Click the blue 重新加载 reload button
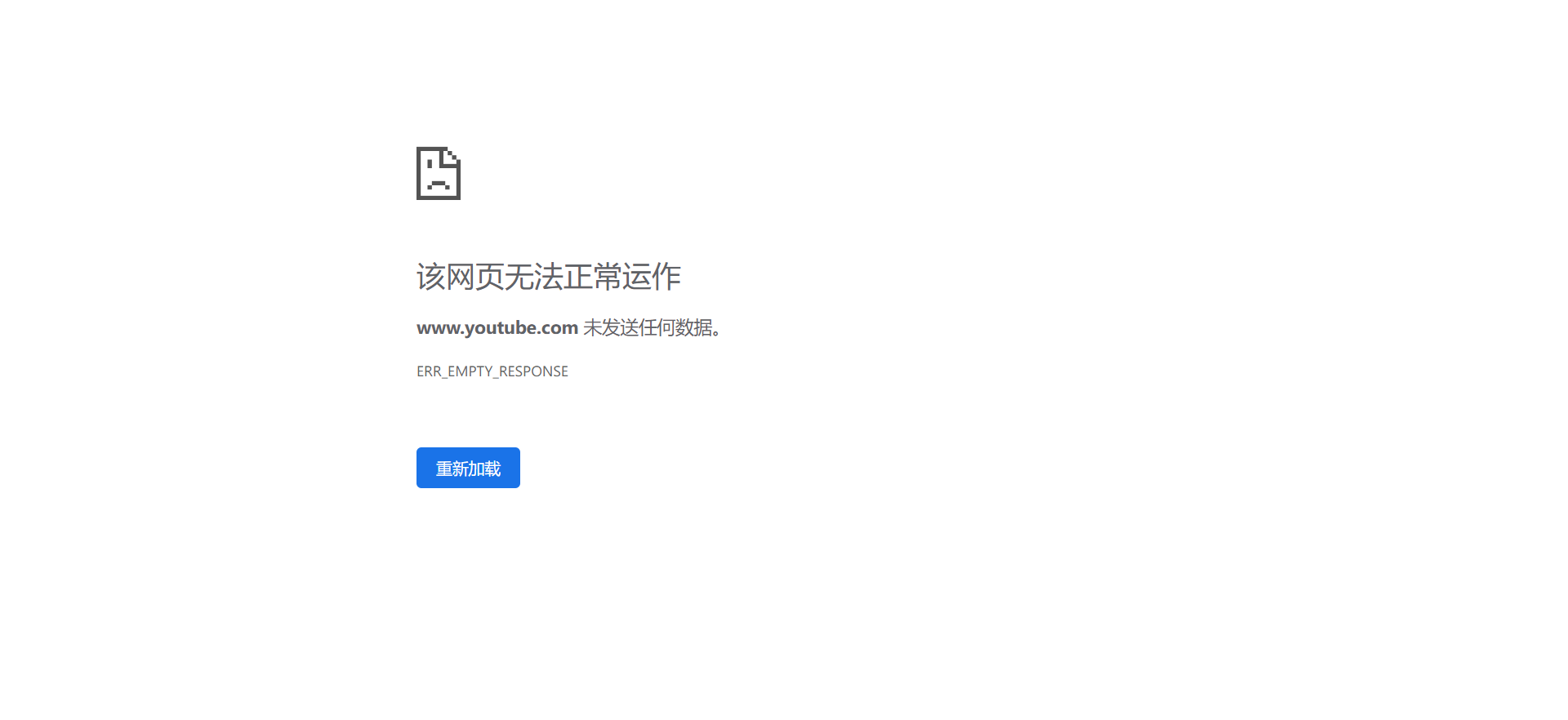The width and height of the screenshot is (1568, 720). (468, 468)
